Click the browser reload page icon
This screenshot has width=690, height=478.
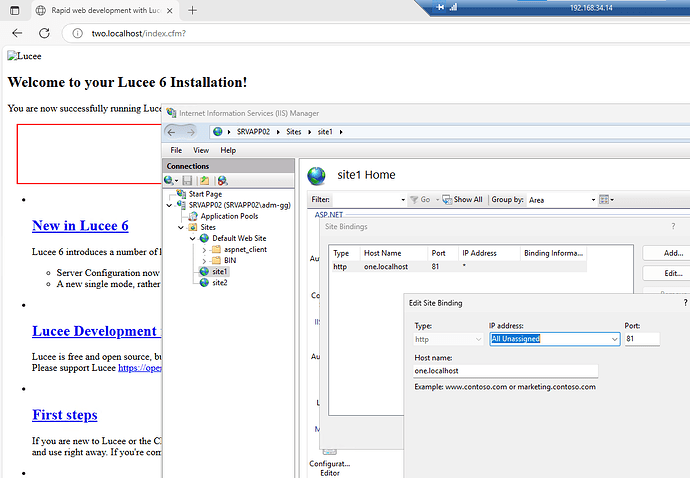click(x=44, y=33)
